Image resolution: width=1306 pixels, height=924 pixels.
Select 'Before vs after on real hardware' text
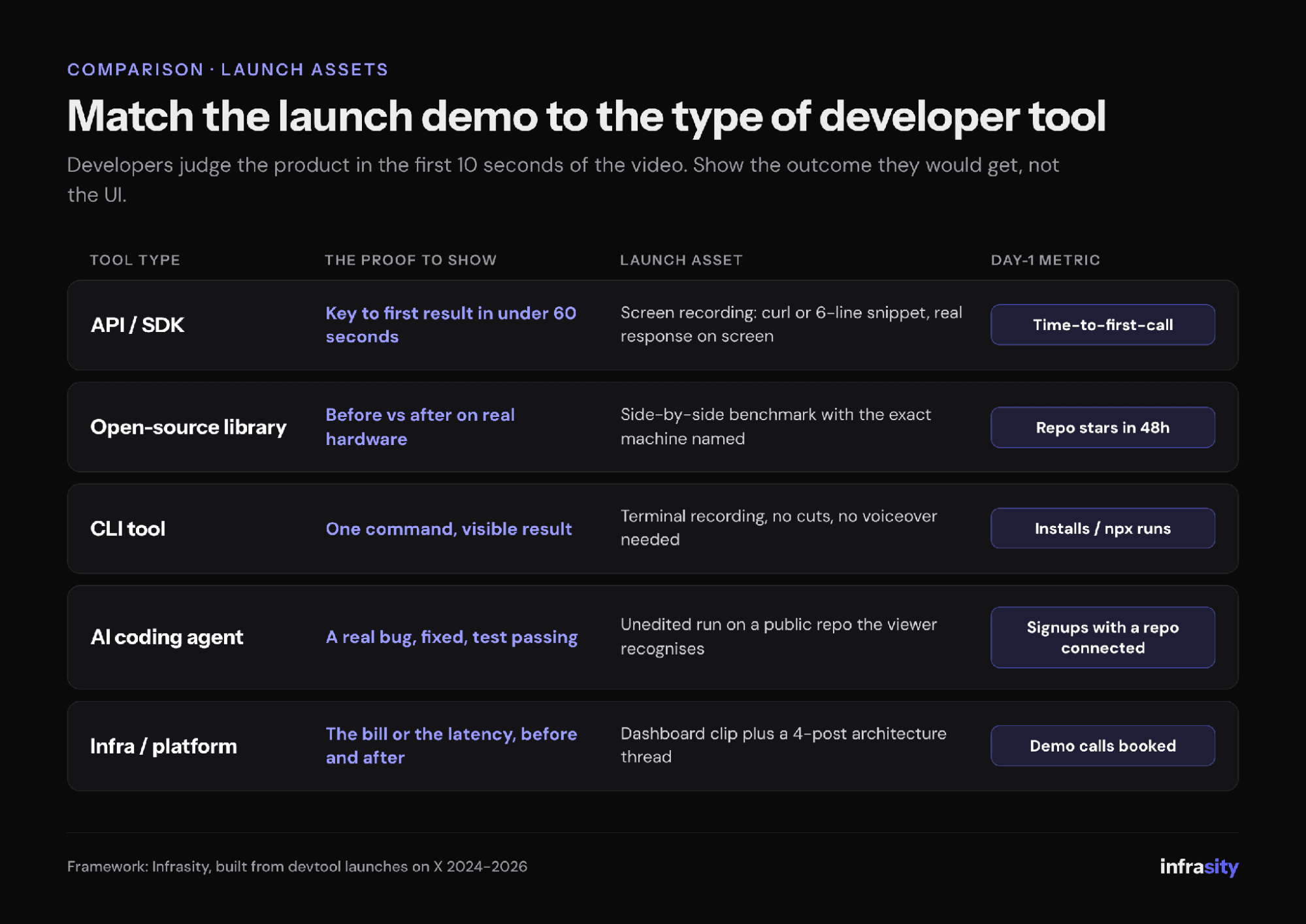click(x=420, y=427)
